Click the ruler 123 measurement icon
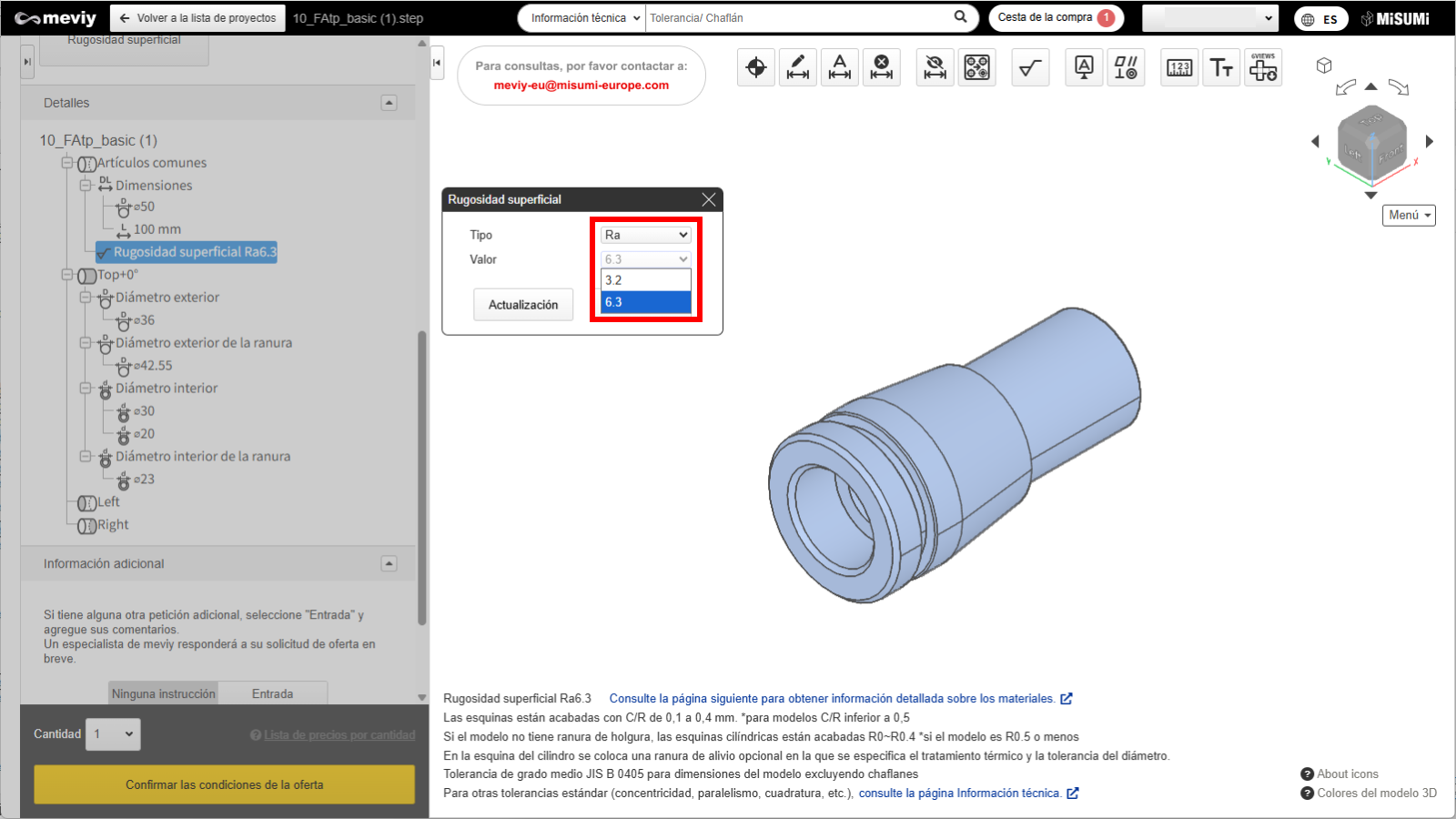Viewport: 1456px width, 819px height. click(1179, 67)
